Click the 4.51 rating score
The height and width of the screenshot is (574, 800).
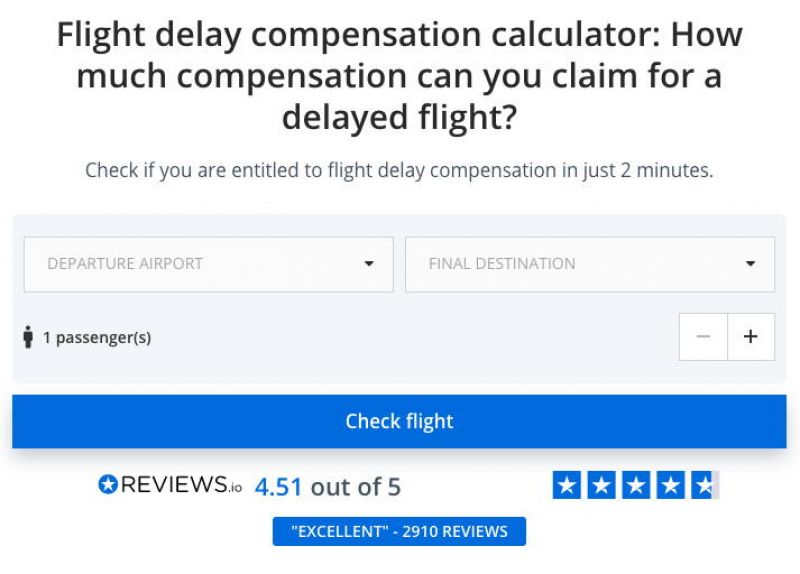tap(279, 487)
